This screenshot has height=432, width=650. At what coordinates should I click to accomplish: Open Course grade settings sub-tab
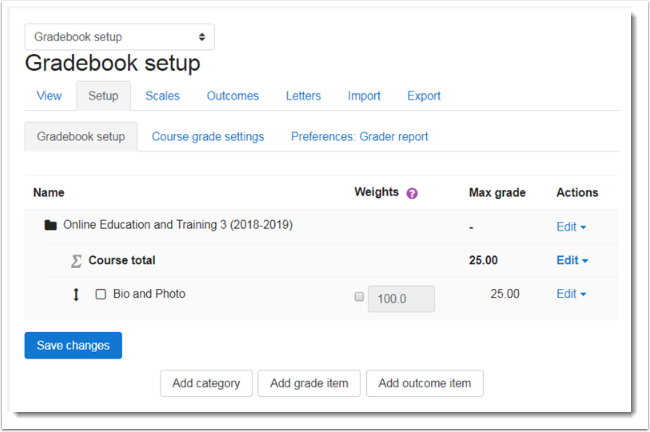pos(208,136)
